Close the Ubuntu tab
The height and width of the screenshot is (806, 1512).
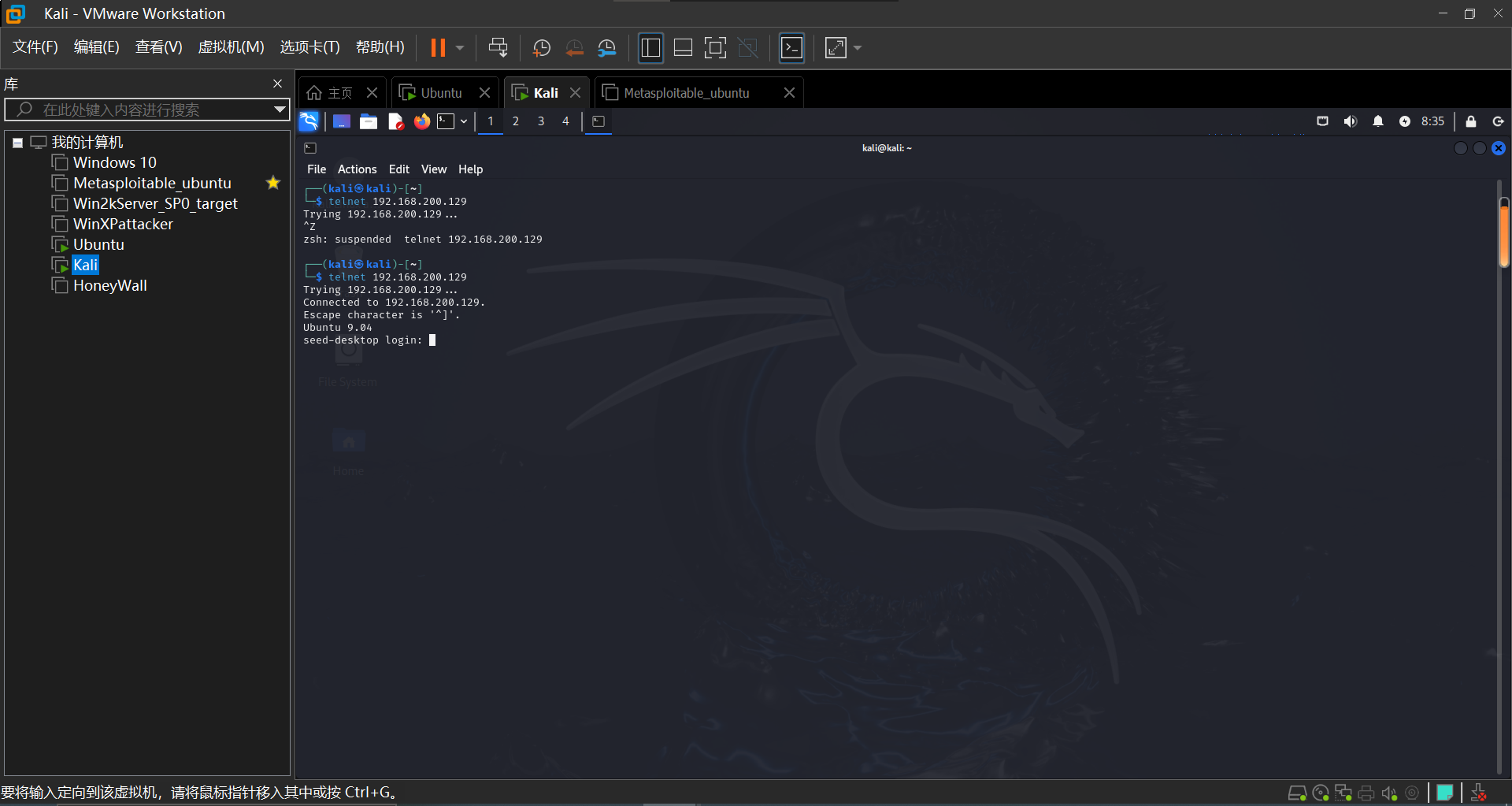[x=484, y=93]
